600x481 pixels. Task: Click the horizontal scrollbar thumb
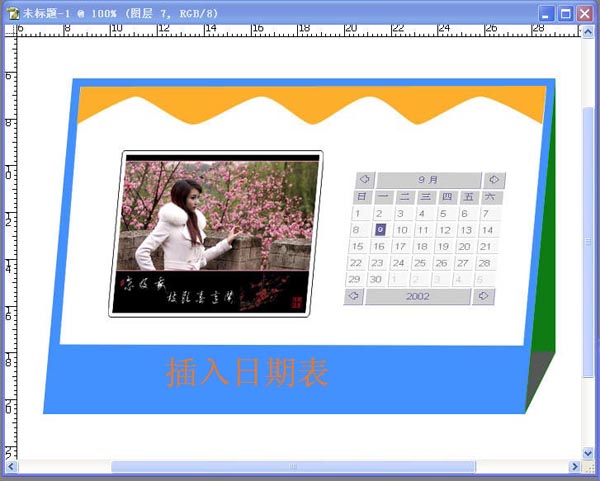295,467
